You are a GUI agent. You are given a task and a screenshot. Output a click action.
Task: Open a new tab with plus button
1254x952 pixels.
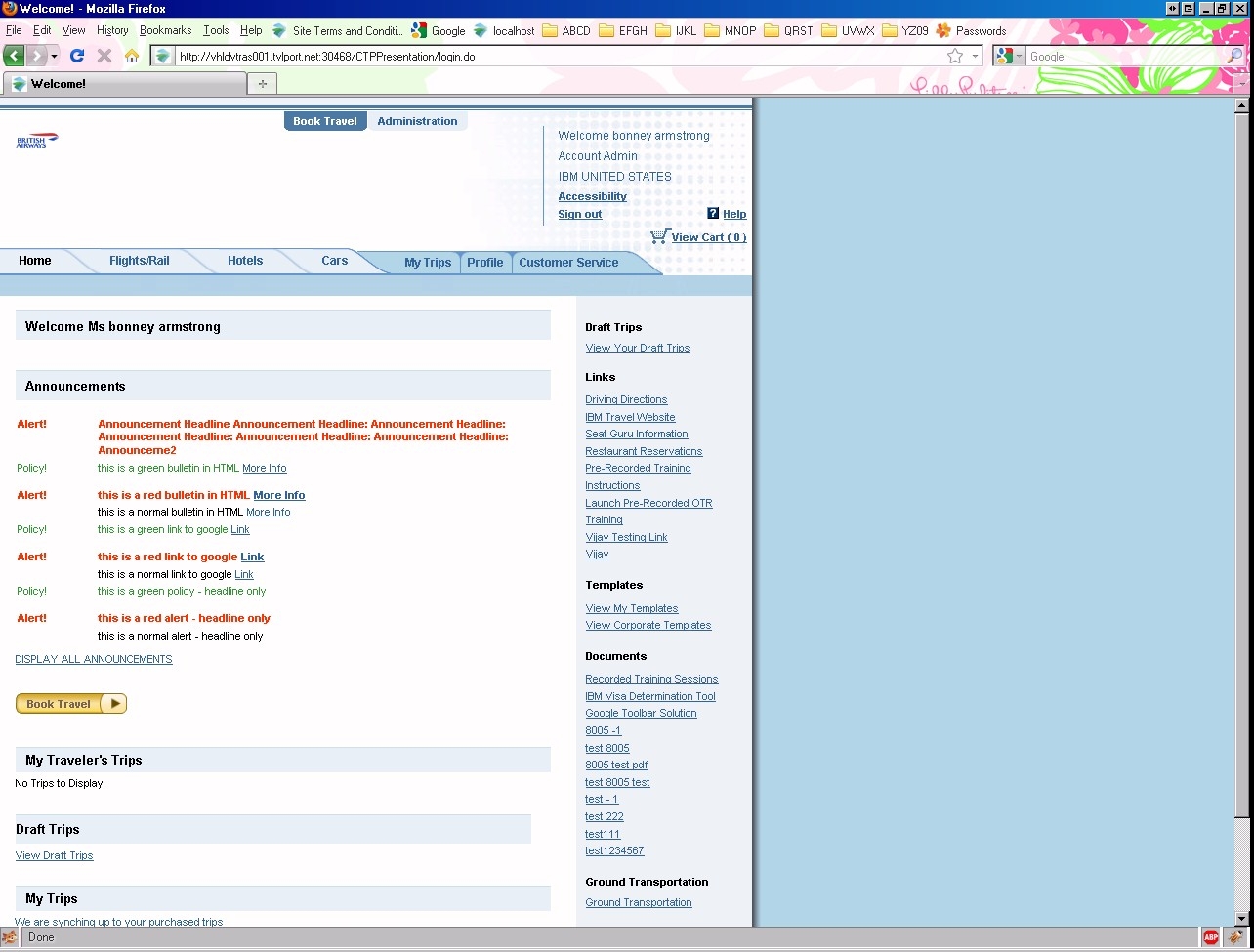(262, 84)
